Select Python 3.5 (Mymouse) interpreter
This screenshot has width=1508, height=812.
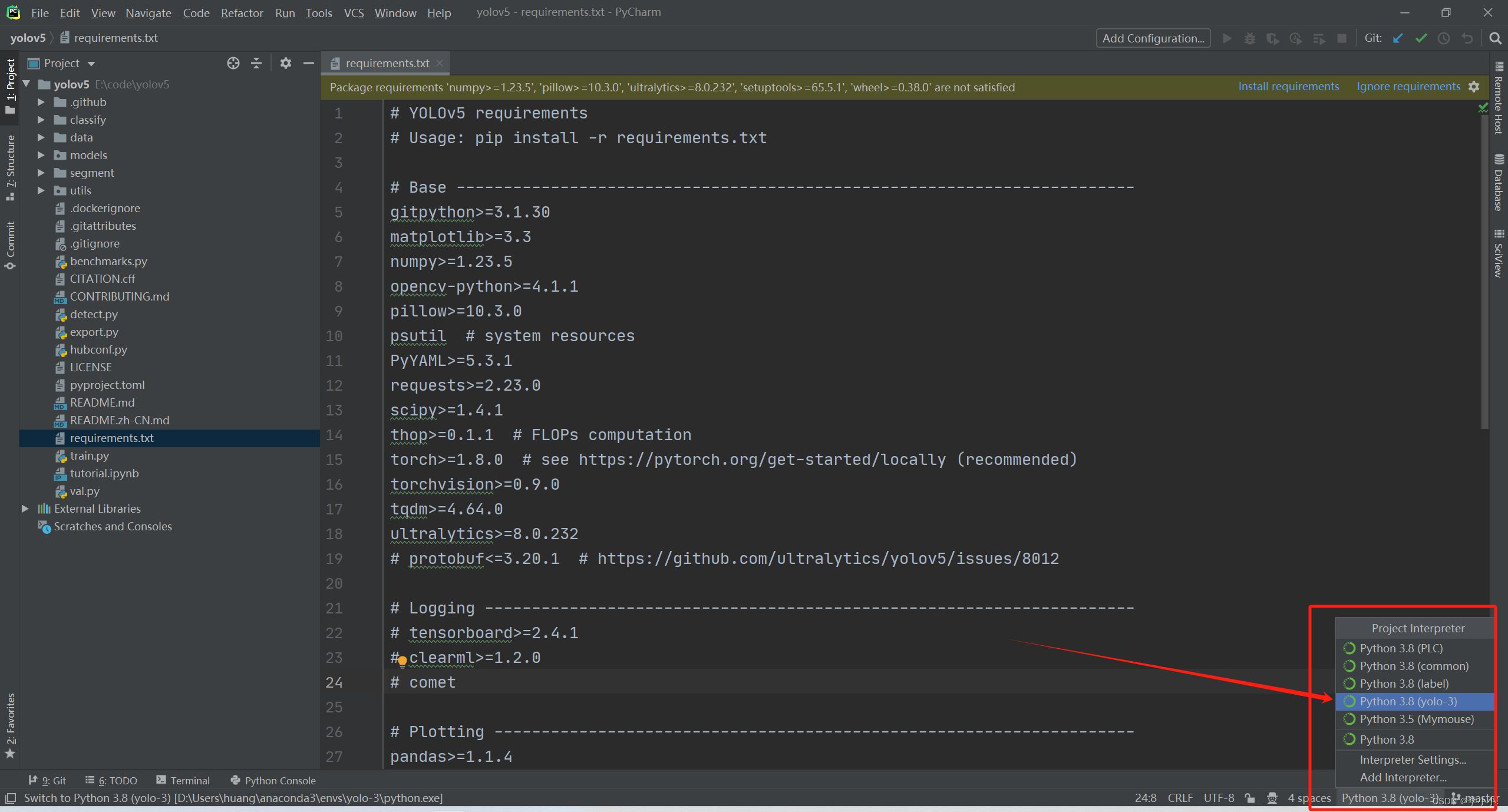click(1414, 719)
